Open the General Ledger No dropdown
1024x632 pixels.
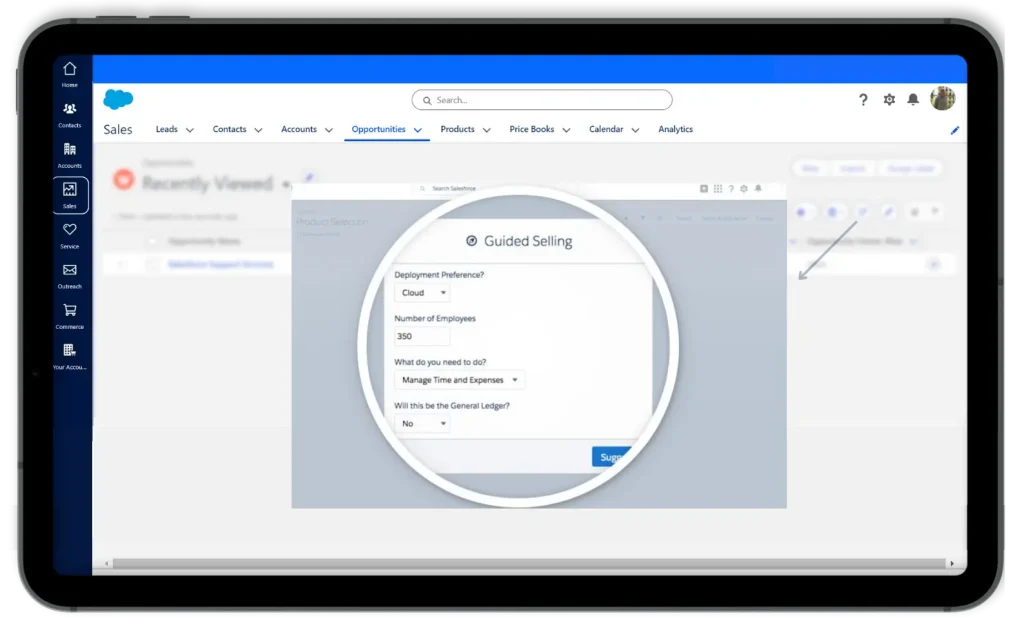pyautogui.click(x=423, y=424)
